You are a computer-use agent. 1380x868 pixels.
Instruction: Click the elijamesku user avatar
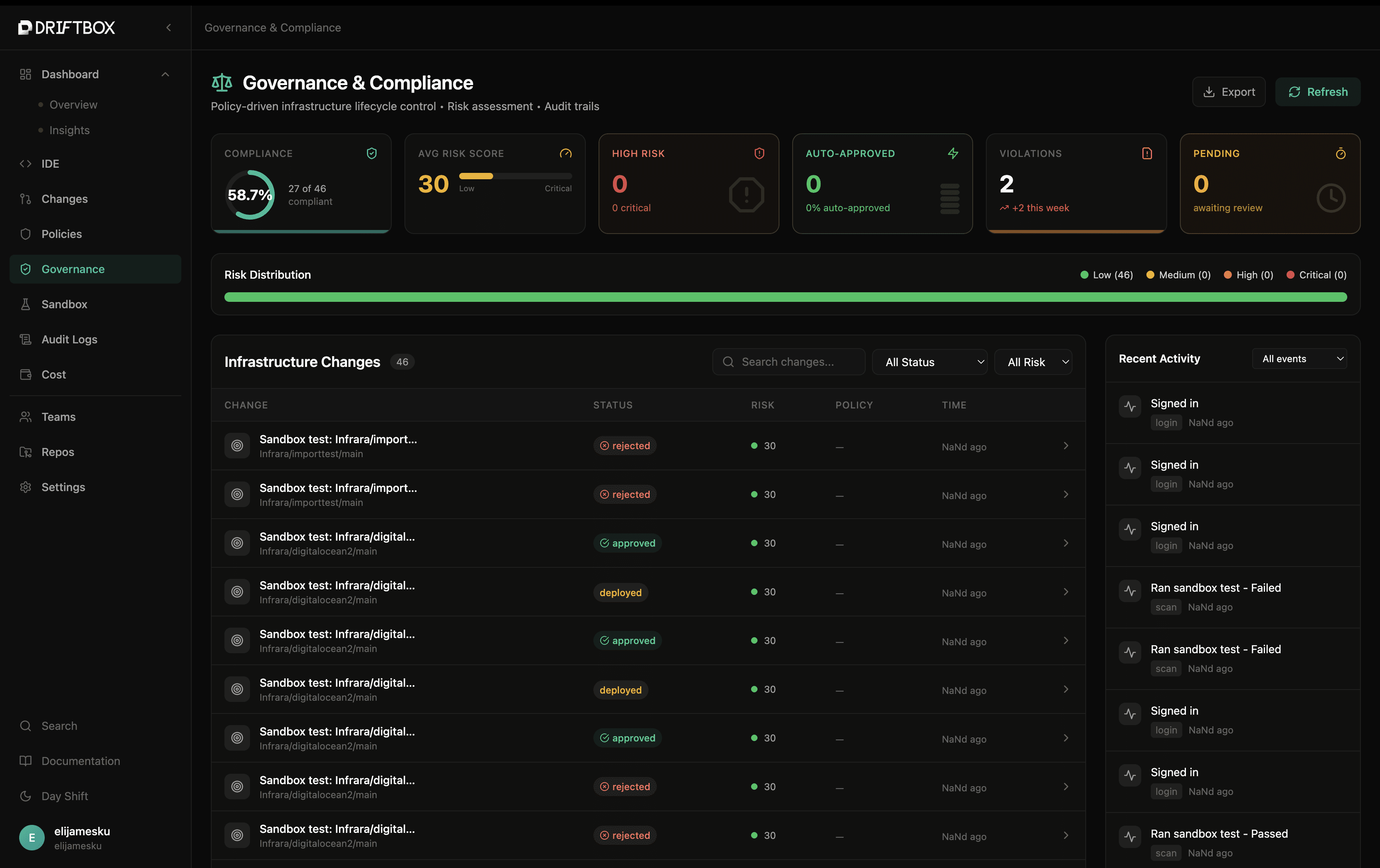tap(32, 838)
